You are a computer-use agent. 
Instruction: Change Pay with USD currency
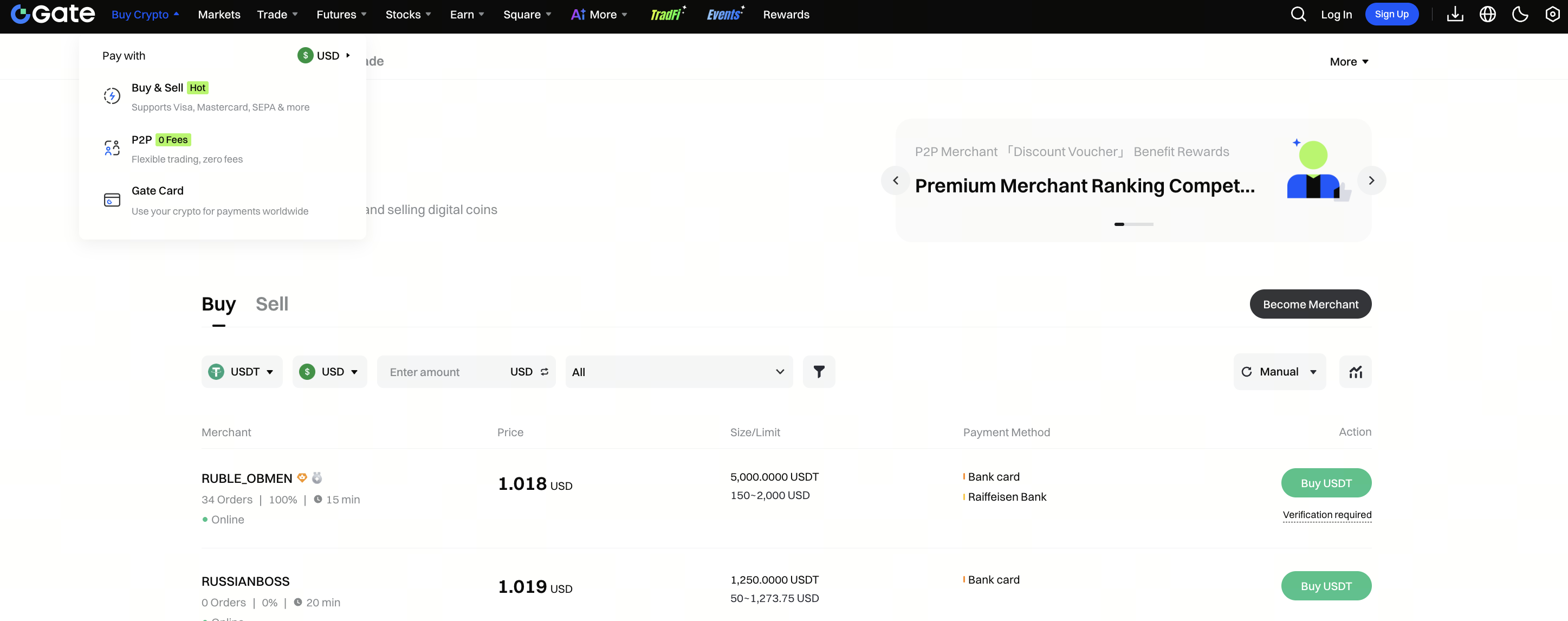pyautogui.click(x=324, y=55)
